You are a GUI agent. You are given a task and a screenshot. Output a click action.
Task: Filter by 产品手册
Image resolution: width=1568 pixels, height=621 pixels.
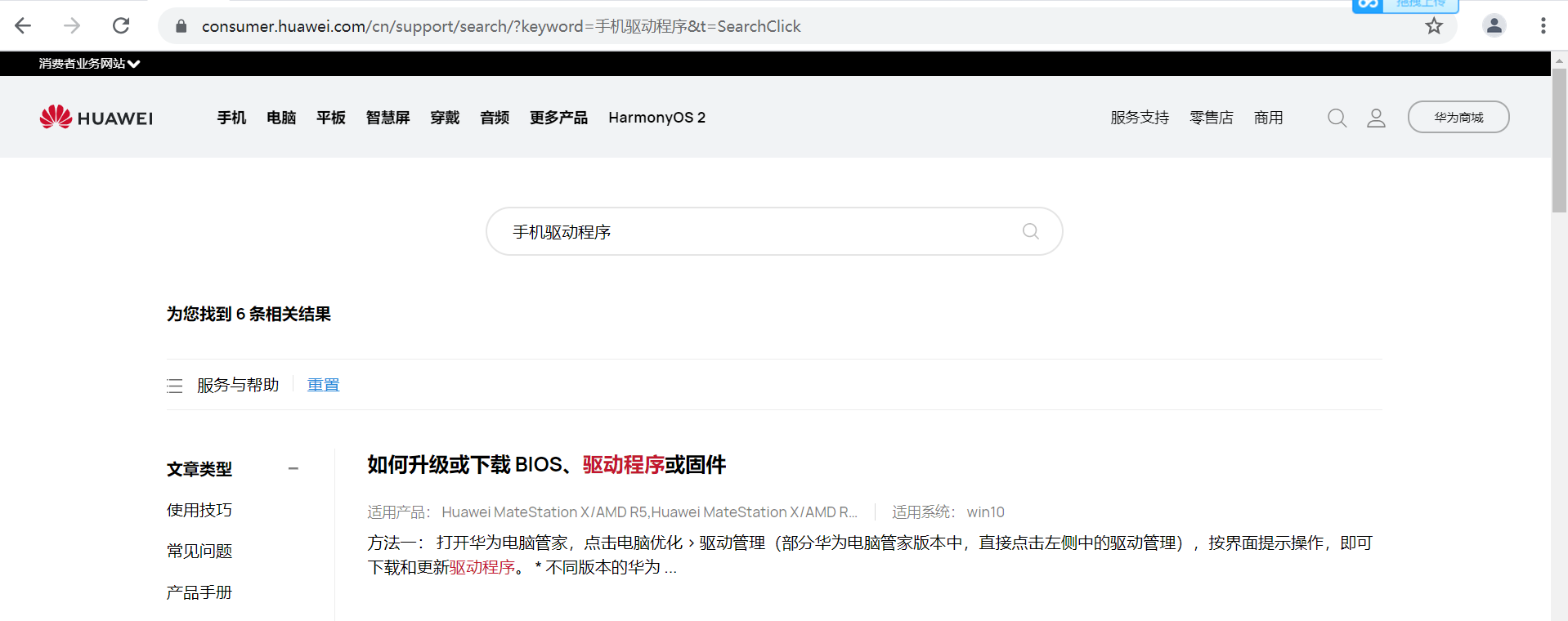199,592
